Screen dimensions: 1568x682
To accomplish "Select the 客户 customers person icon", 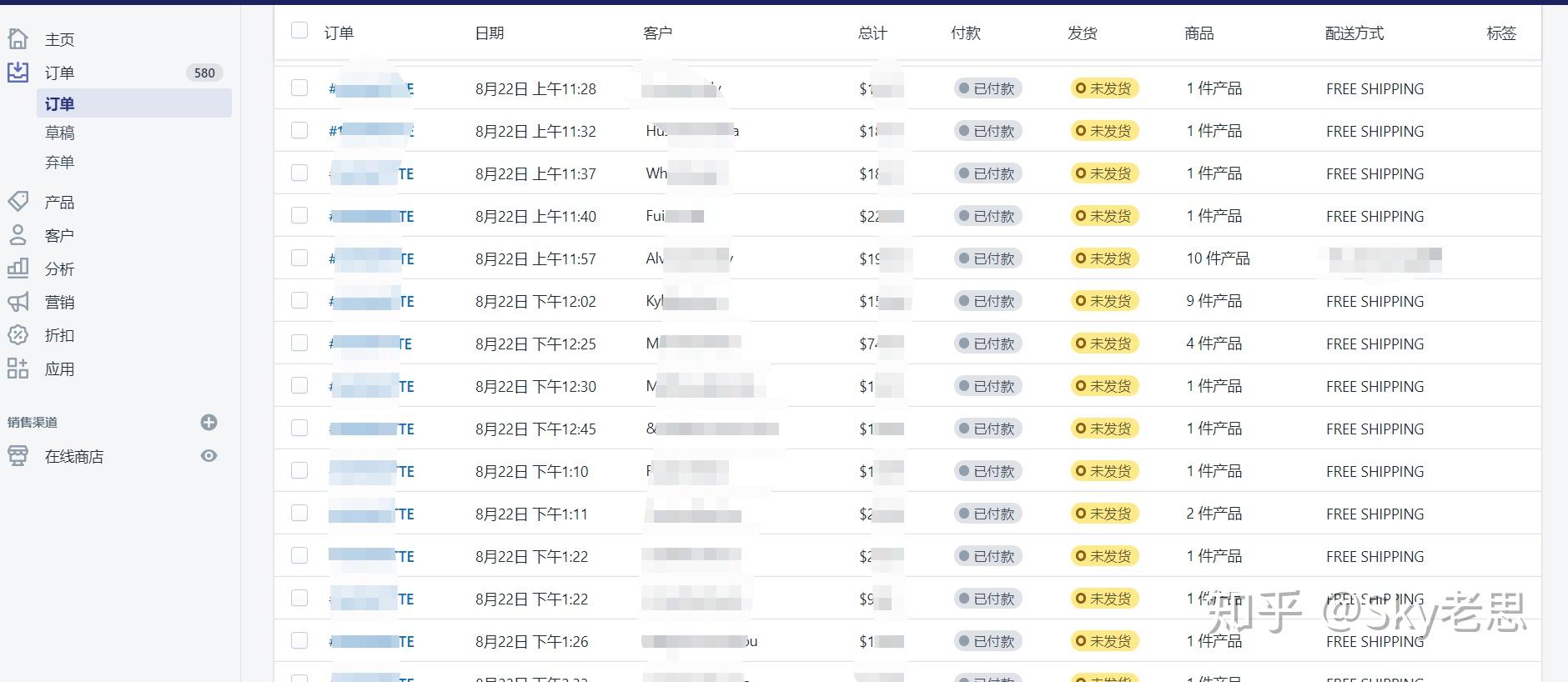I will point(18,235).
